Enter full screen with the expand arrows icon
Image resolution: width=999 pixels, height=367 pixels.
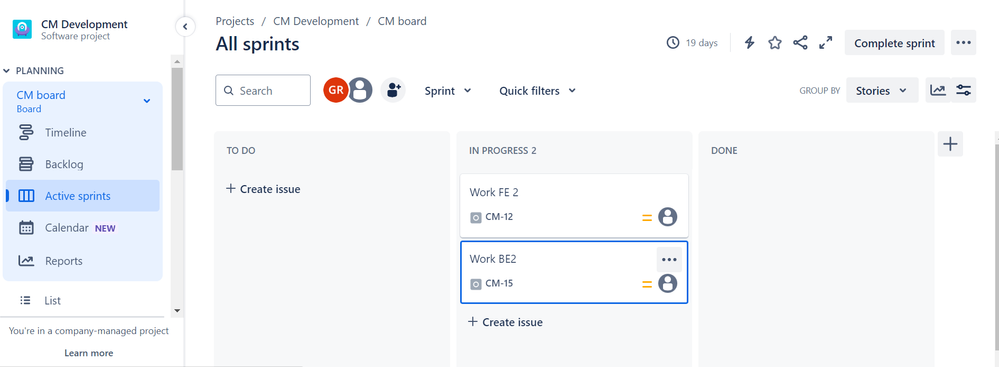[826, 43]
